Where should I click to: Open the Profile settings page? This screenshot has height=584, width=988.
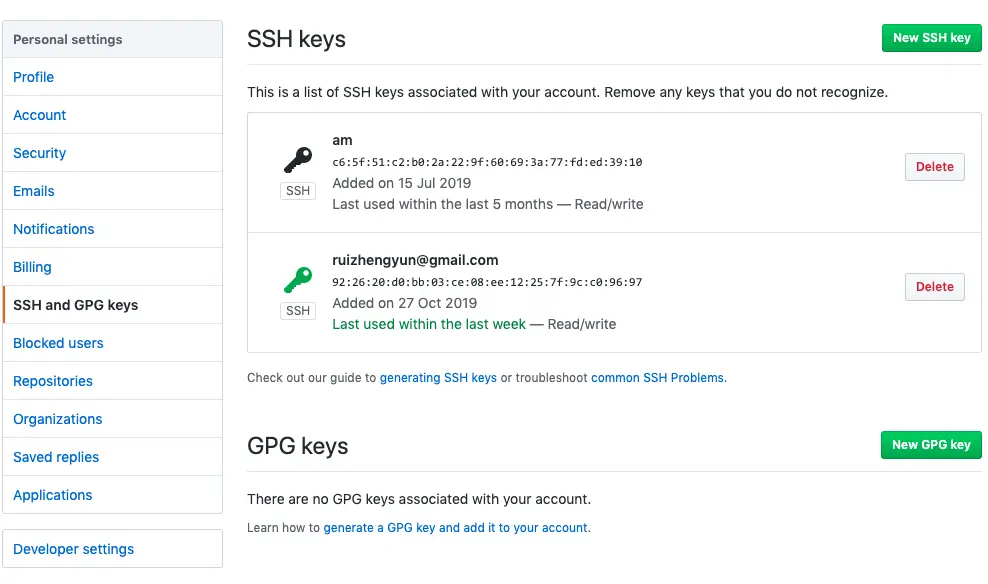pos(34,77)
